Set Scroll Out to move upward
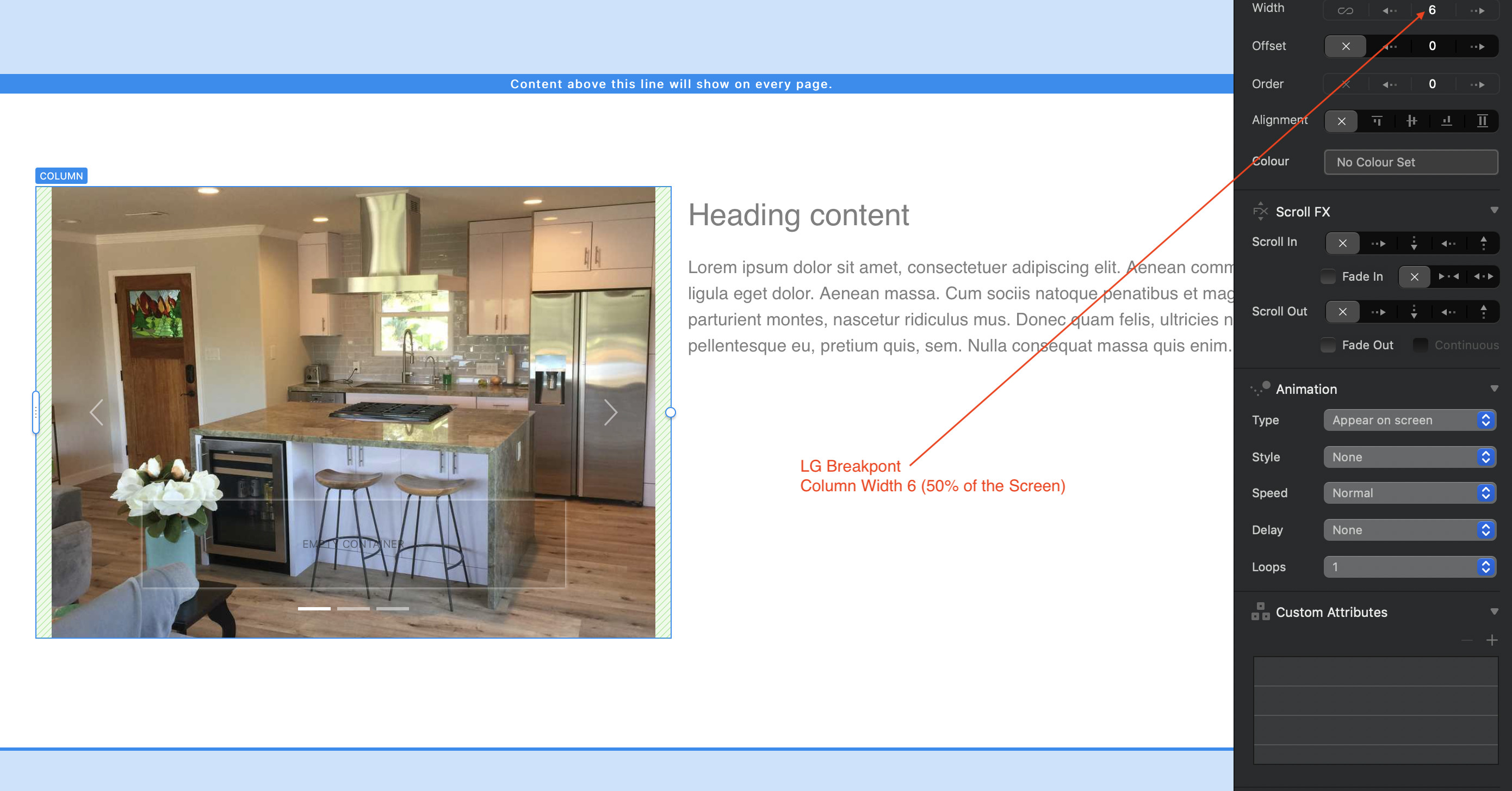 (1483, 312)
